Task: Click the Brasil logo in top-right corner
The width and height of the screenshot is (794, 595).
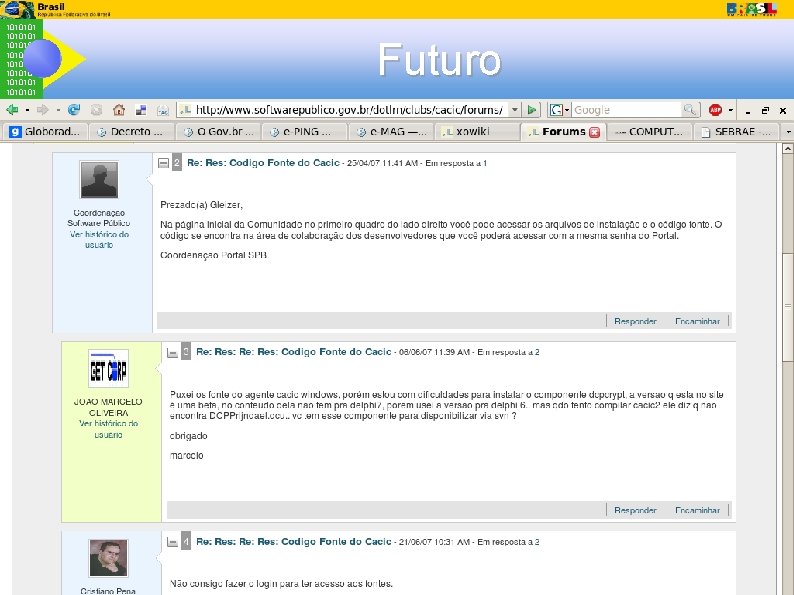Action: [751, 9]
